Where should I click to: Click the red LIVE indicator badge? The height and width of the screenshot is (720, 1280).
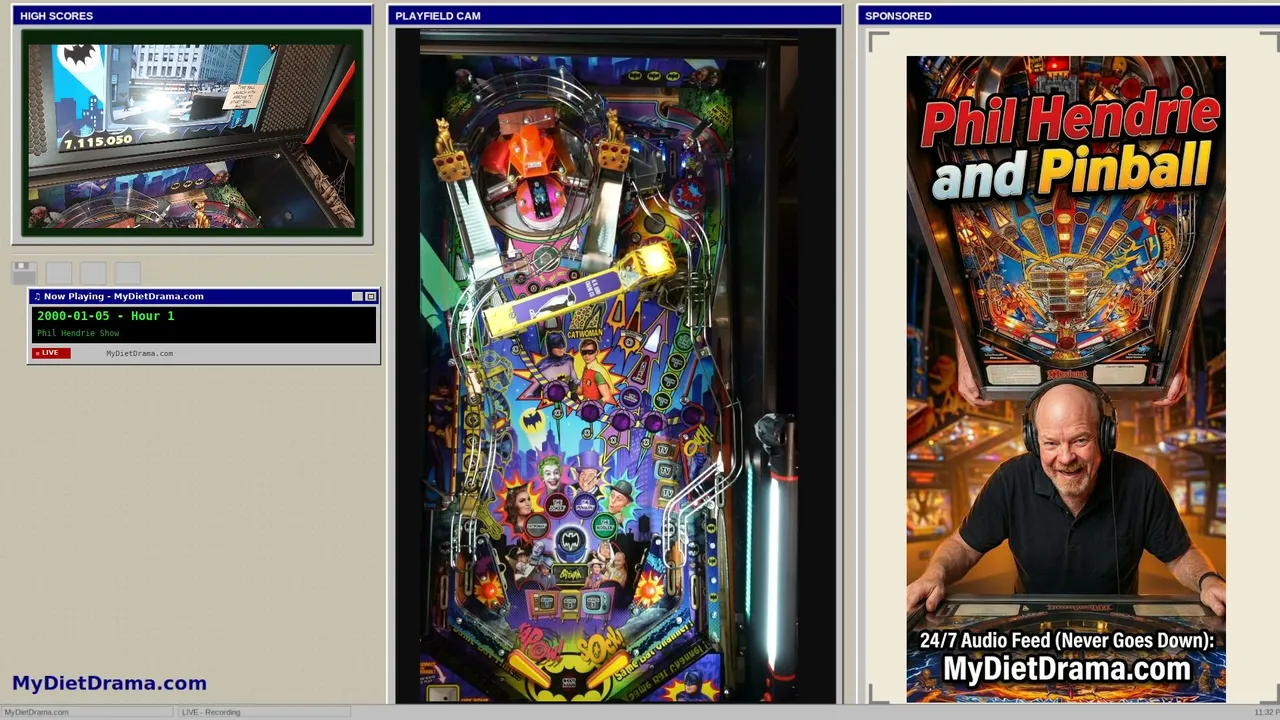[51, 353]
